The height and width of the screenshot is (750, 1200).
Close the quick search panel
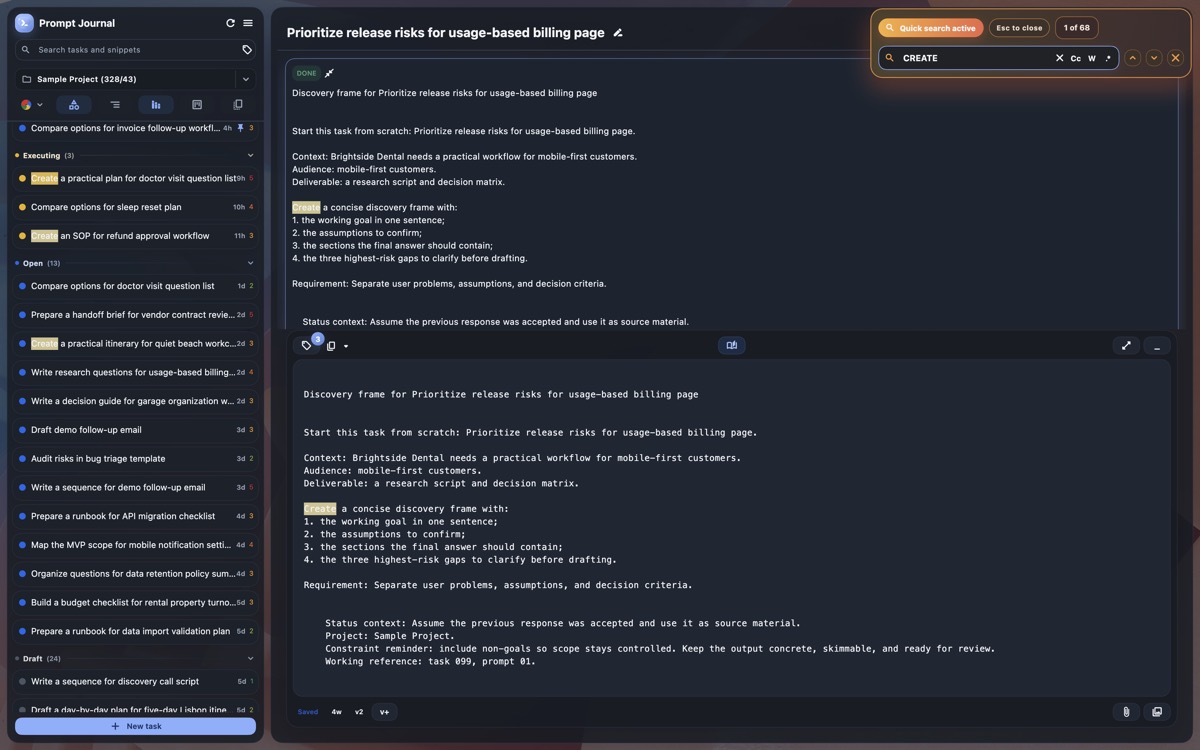coord(1176,58)
